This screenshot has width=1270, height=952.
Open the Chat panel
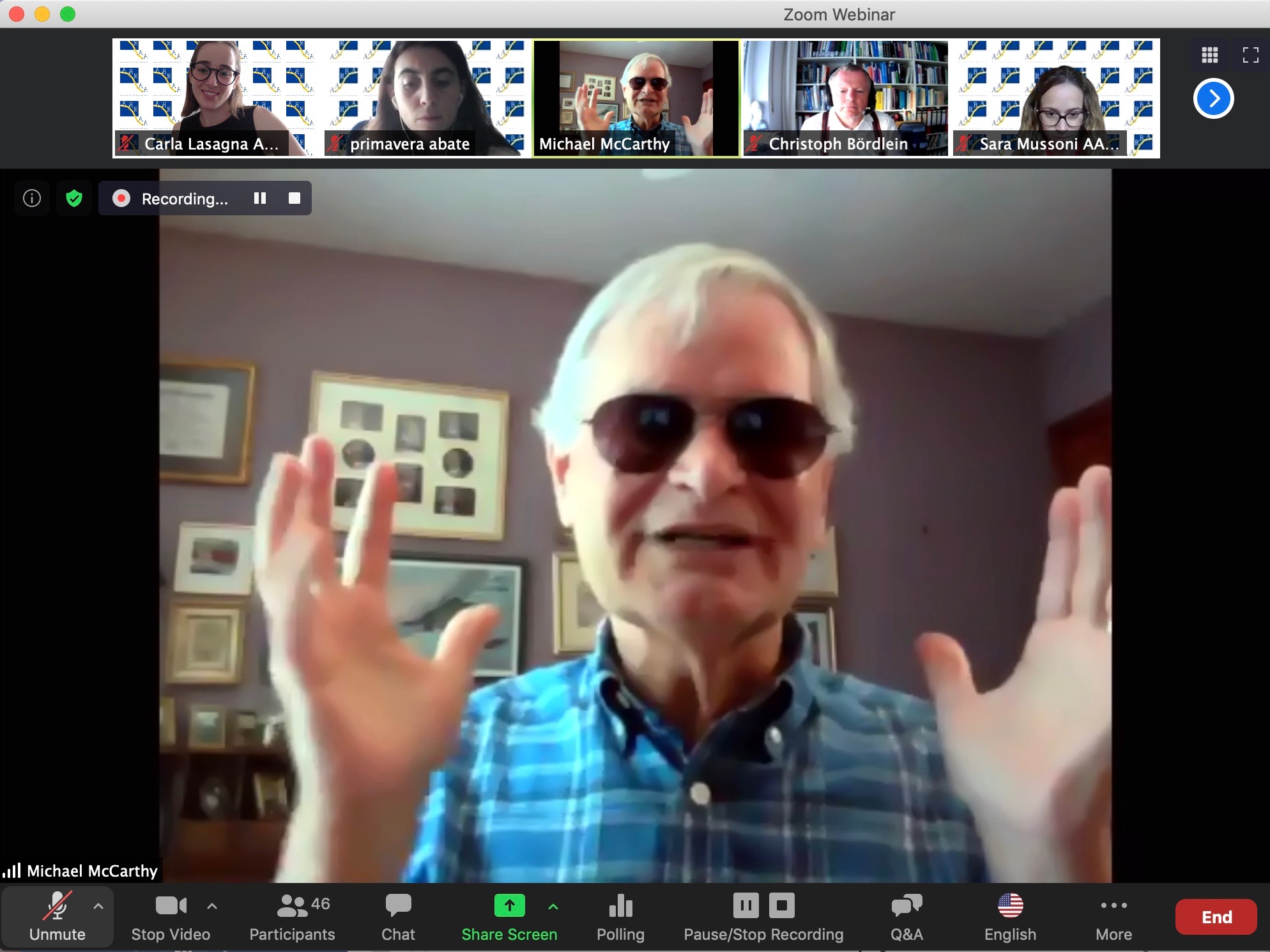[398, 917]
